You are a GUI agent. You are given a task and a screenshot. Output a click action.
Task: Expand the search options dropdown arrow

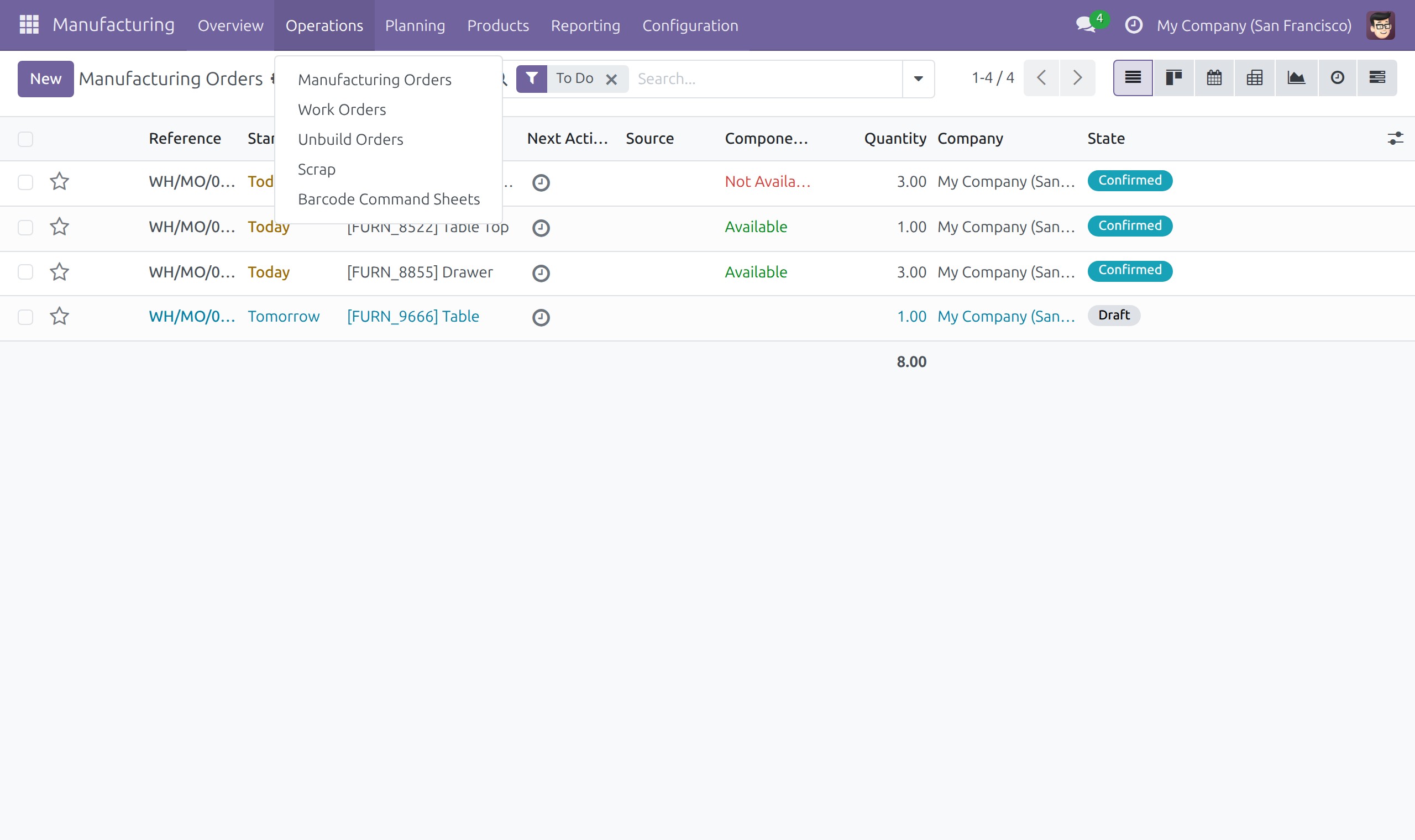[x=918, y=78]
